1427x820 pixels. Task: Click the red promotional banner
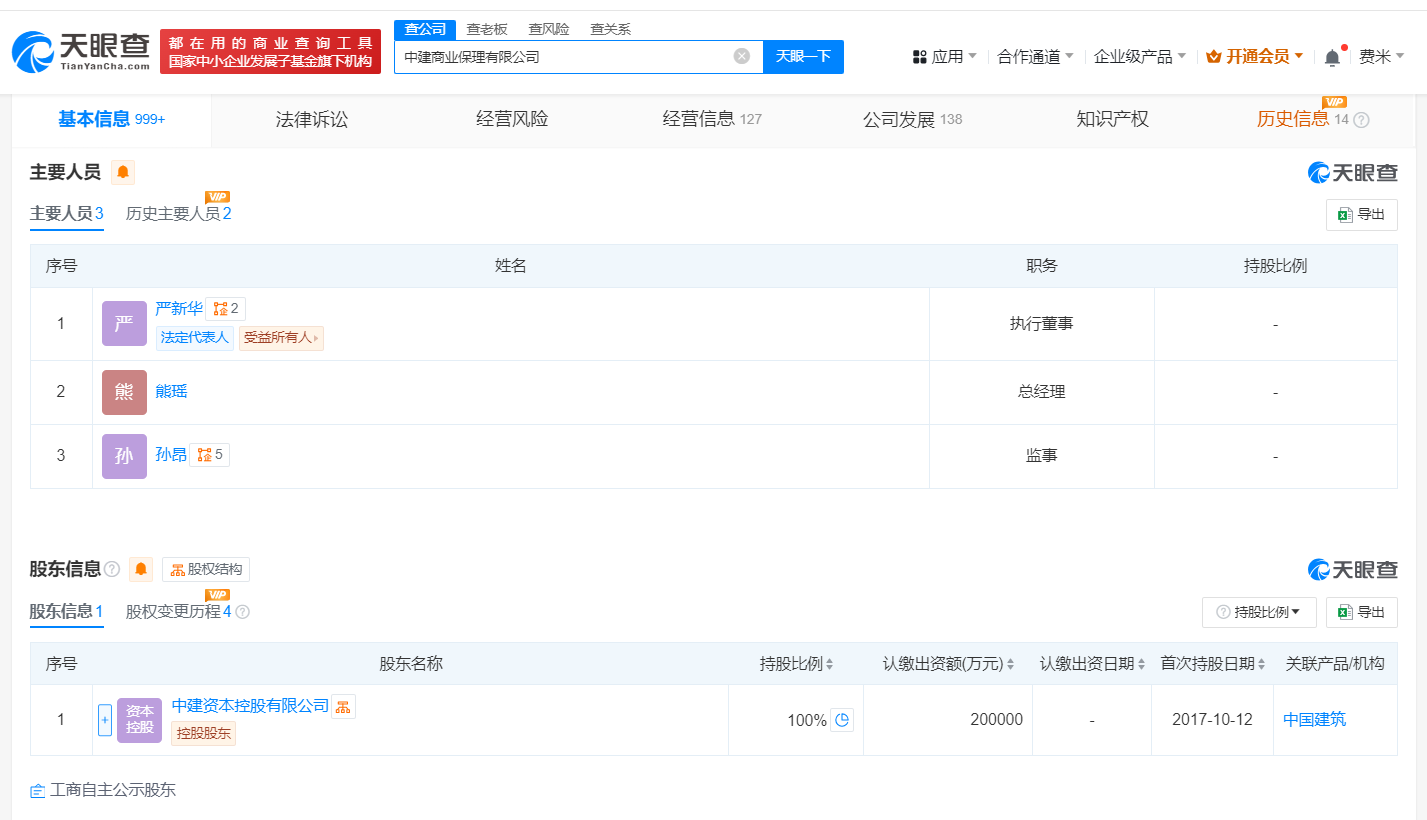tap(270, 52)
